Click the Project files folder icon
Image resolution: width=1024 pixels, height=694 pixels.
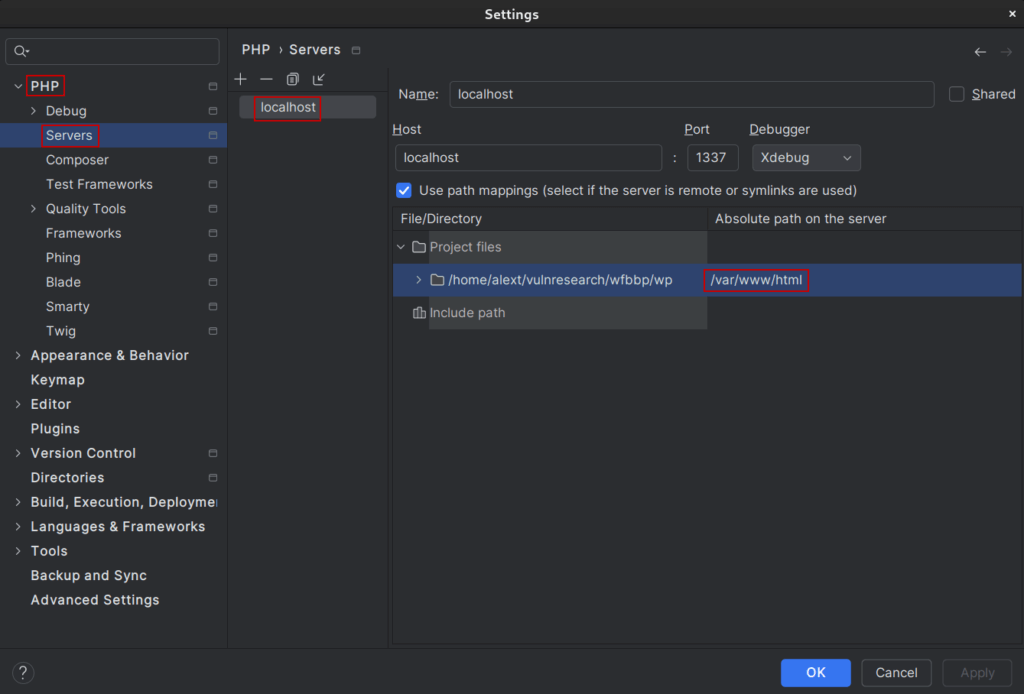[x=419, y=247]
